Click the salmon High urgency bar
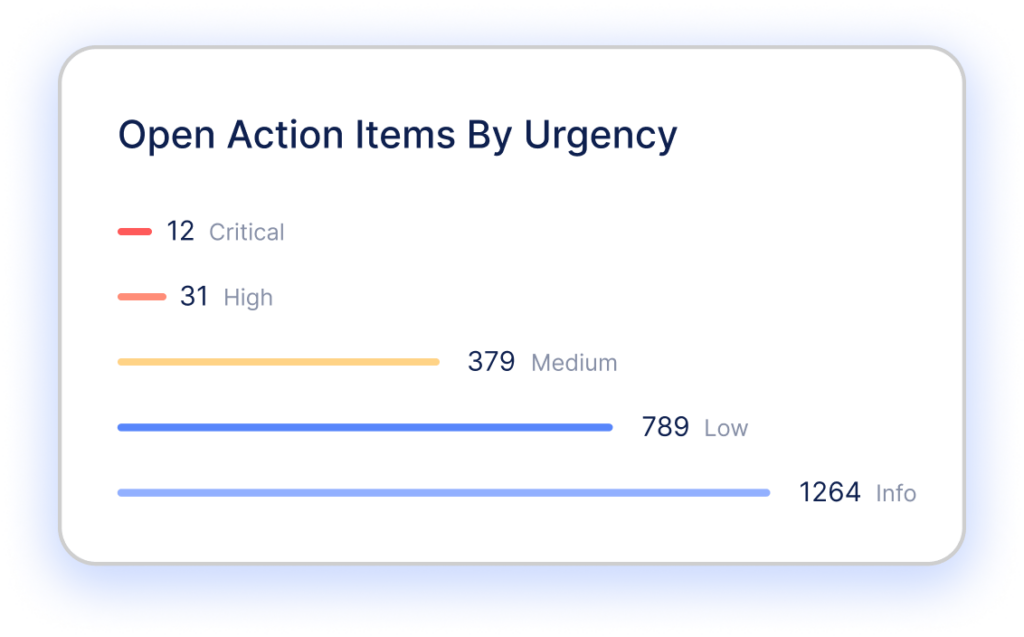This screenshot has height=637, width=1024. point(141,297)
